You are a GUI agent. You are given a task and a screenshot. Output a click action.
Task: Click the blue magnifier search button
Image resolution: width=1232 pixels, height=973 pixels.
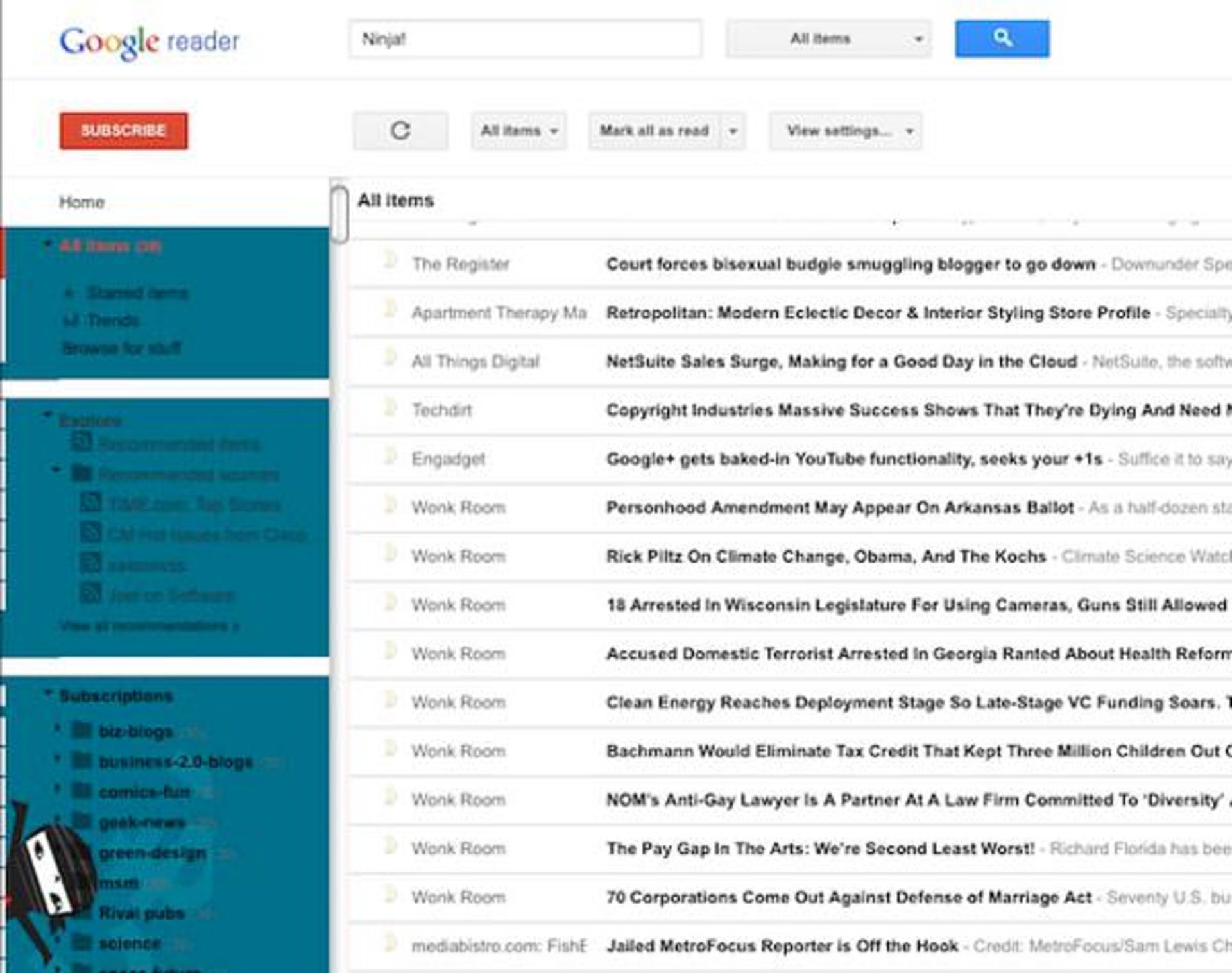[x=1002, y=38]
